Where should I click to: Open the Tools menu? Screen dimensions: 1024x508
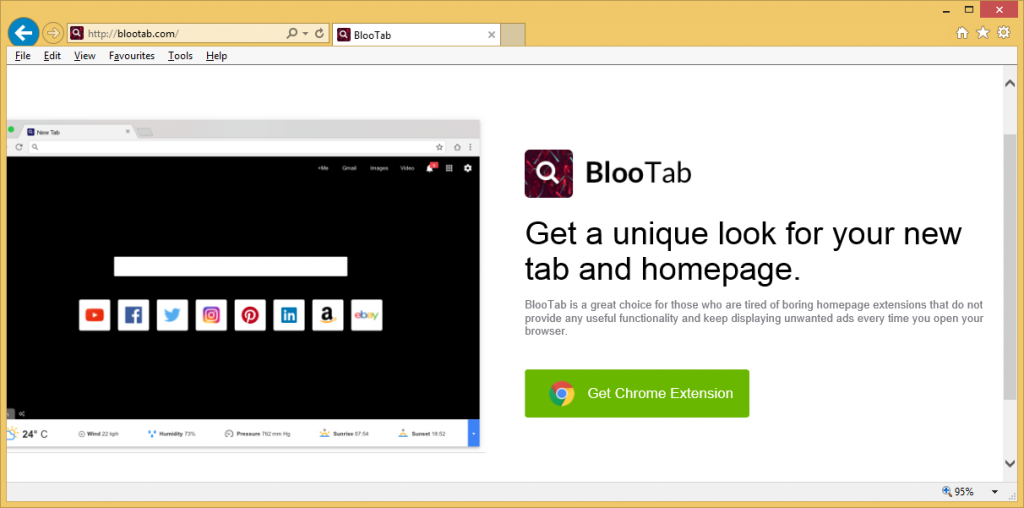tap(180, 56)
